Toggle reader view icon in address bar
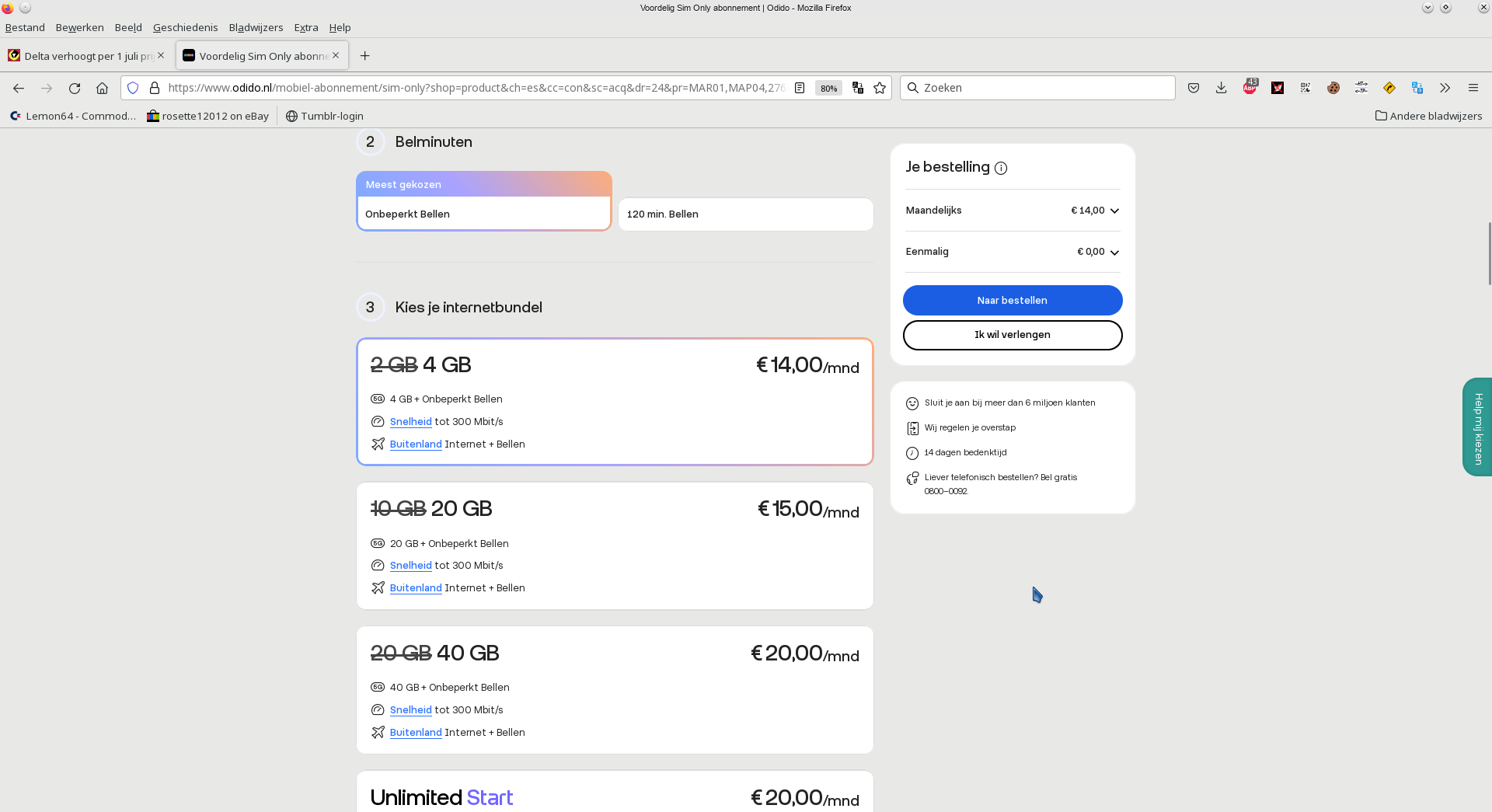The height and width of the screenshot is (812, 1492). pos(799,88)
